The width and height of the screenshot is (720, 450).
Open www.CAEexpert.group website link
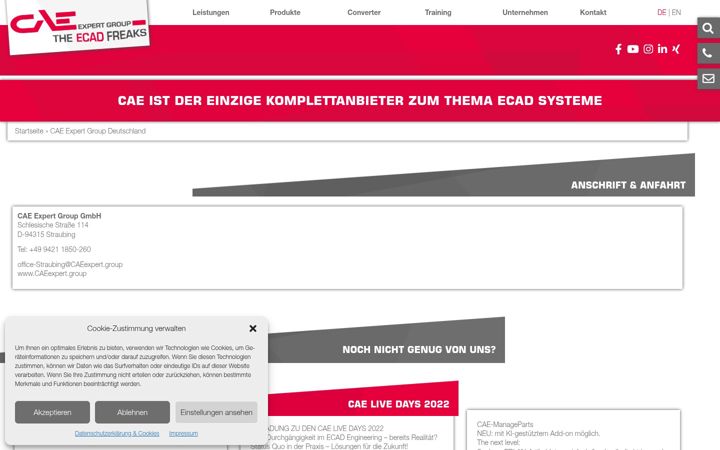52,274
